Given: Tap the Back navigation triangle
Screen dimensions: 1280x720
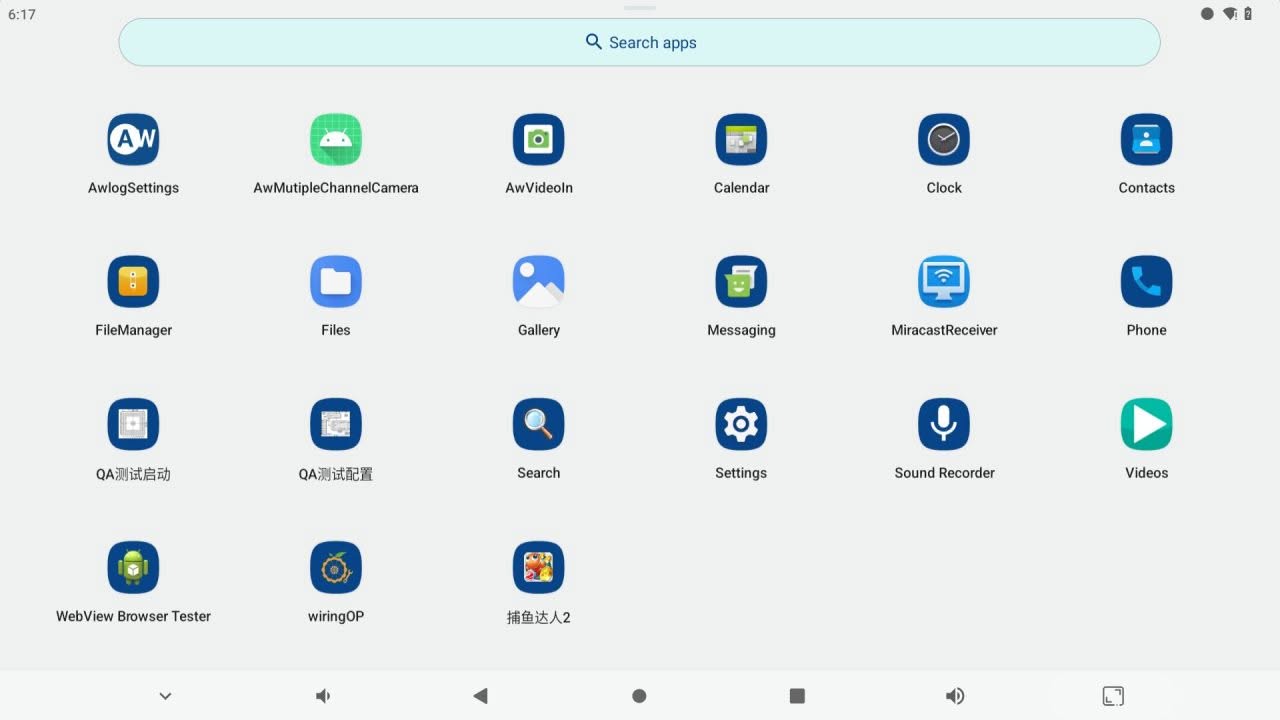Looking at the screenshot, I should 480,696.
